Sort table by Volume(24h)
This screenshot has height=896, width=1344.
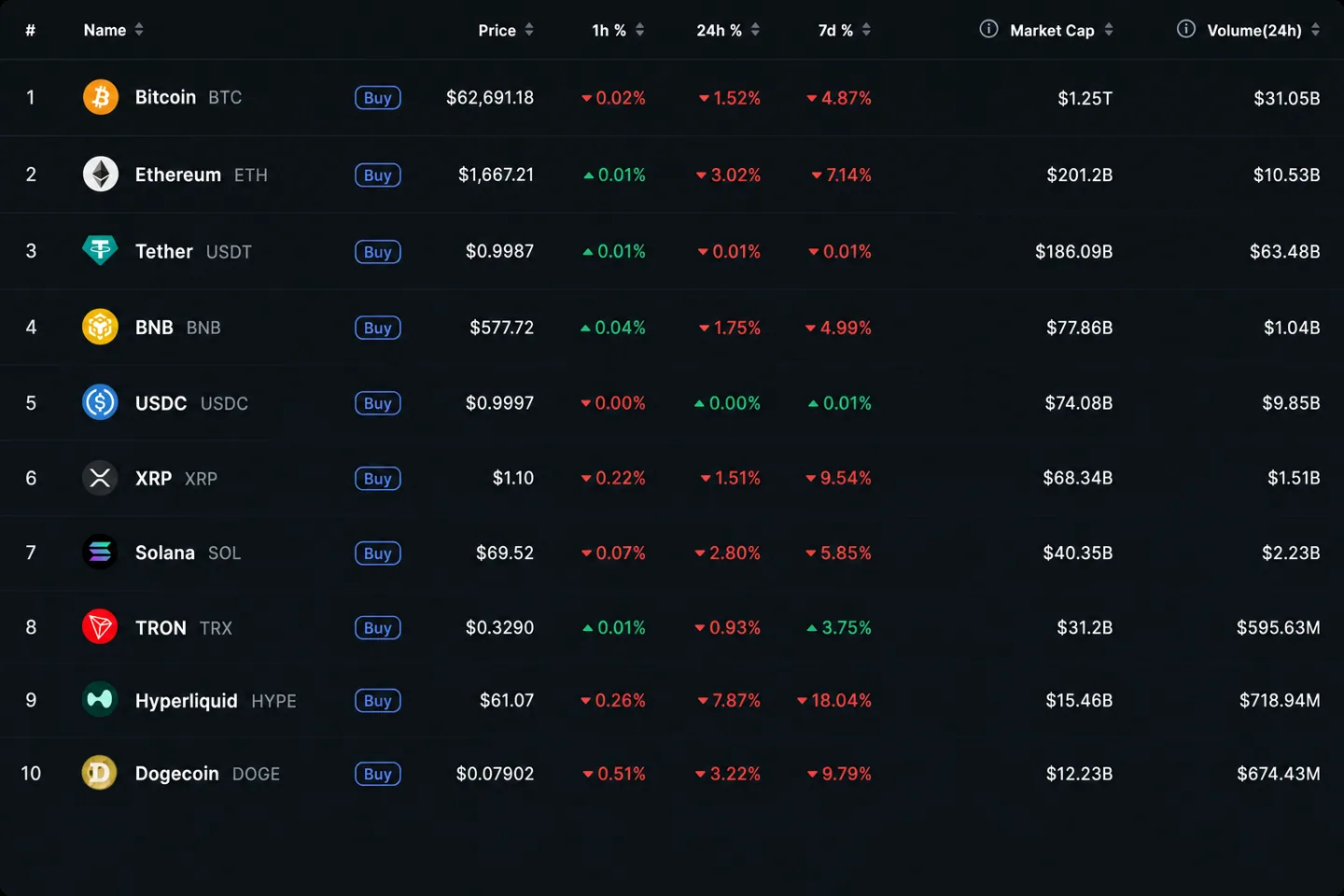point(1264,30)
